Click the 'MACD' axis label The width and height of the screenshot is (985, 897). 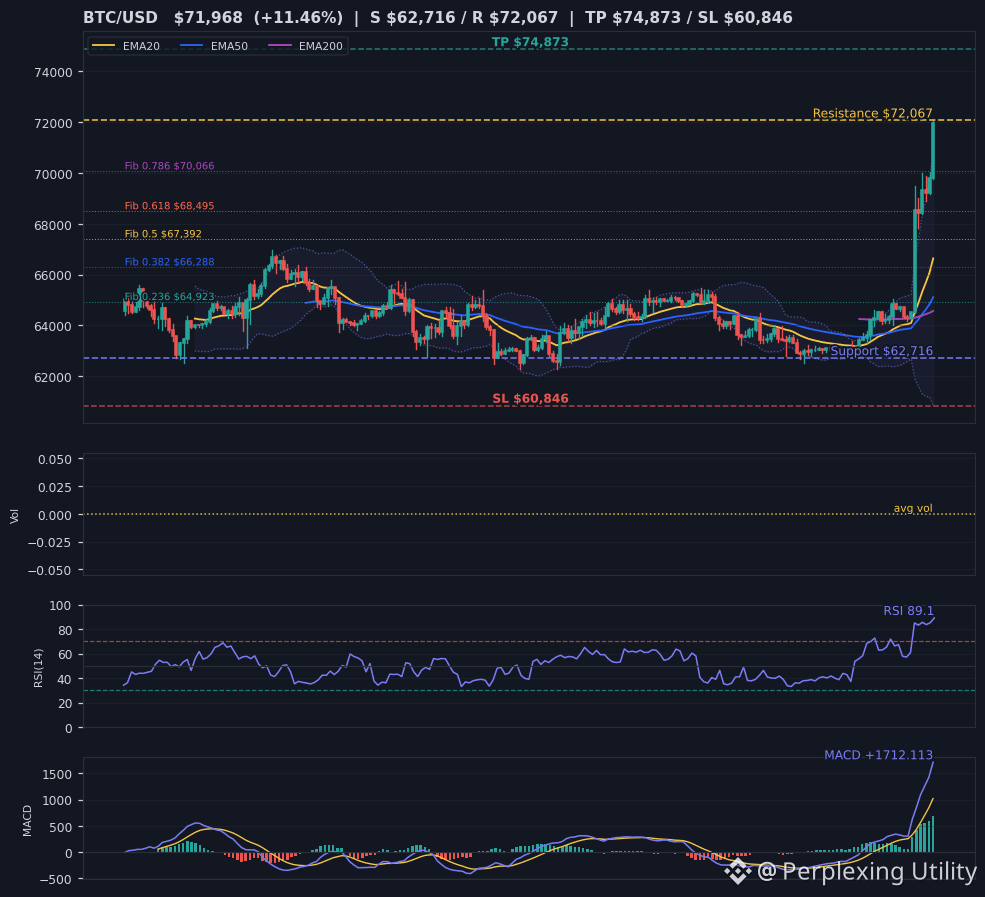click(x=27, y=820)
